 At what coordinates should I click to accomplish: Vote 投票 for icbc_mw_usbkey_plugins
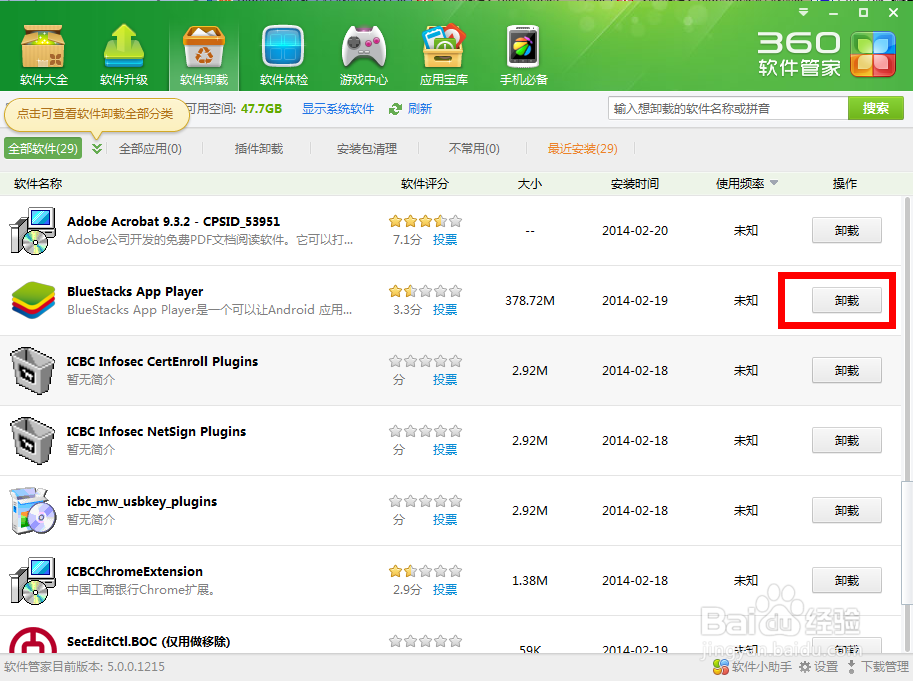coord(445,520)
